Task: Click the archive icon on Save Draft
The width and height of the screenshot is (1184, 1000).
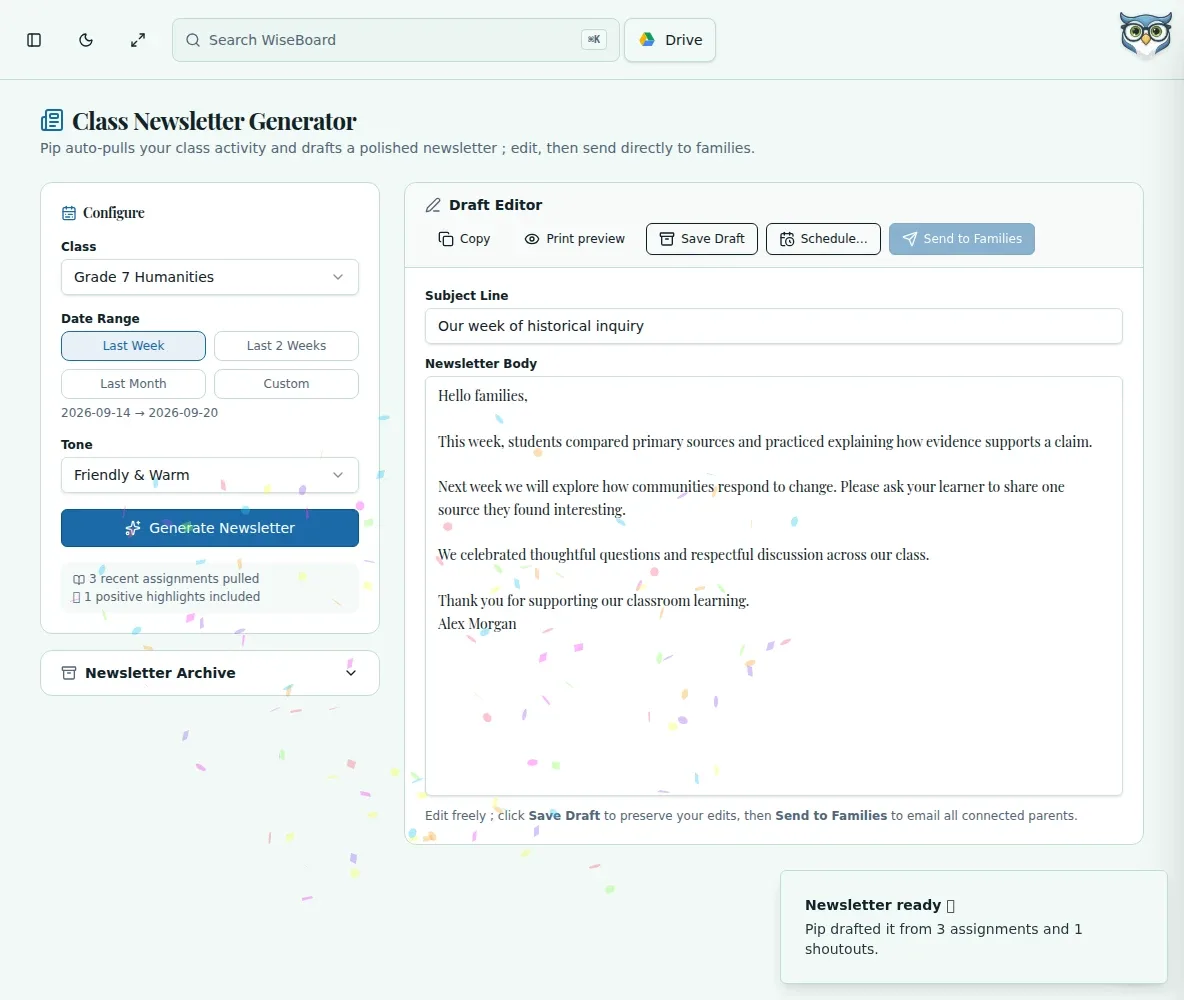Action: [x=667, y=239]
